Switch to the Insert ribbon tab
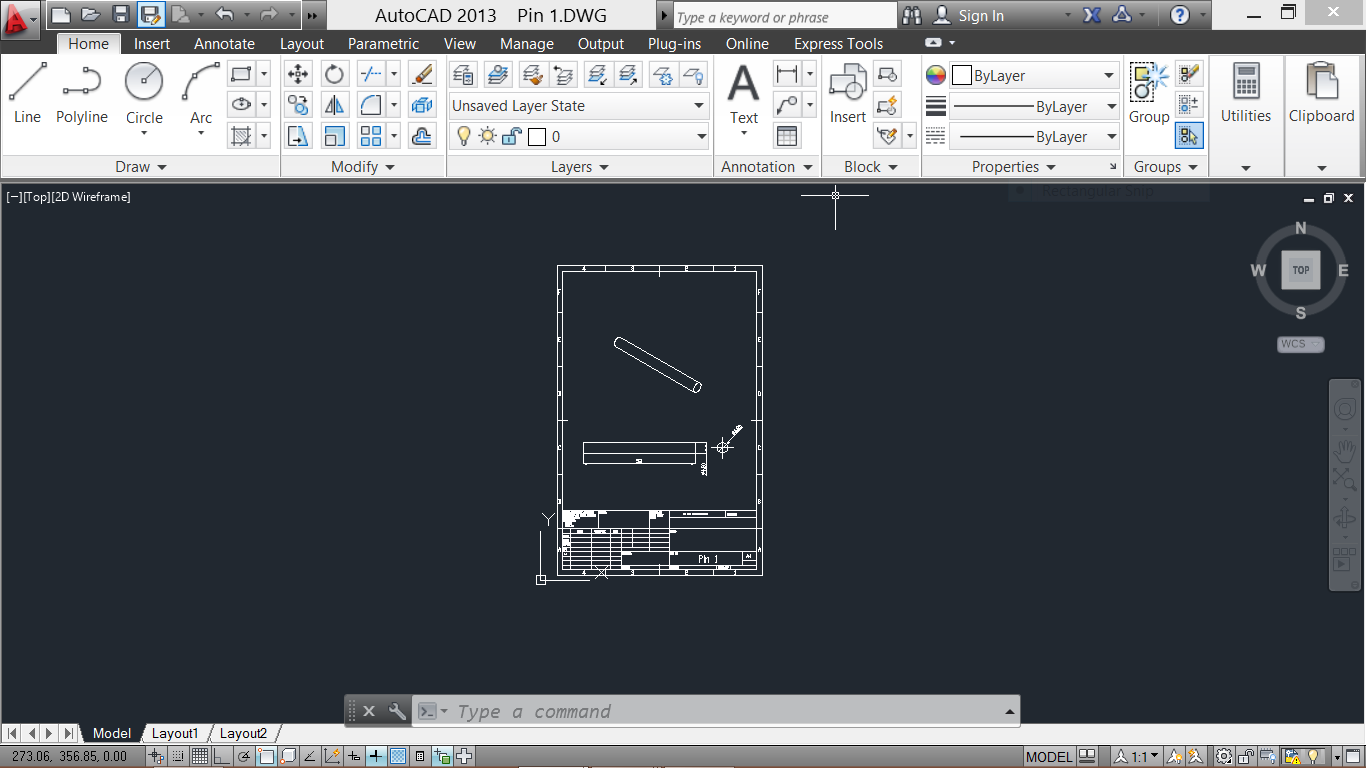This screenshot has width=1366, height=768. click(x=152, y=44)
